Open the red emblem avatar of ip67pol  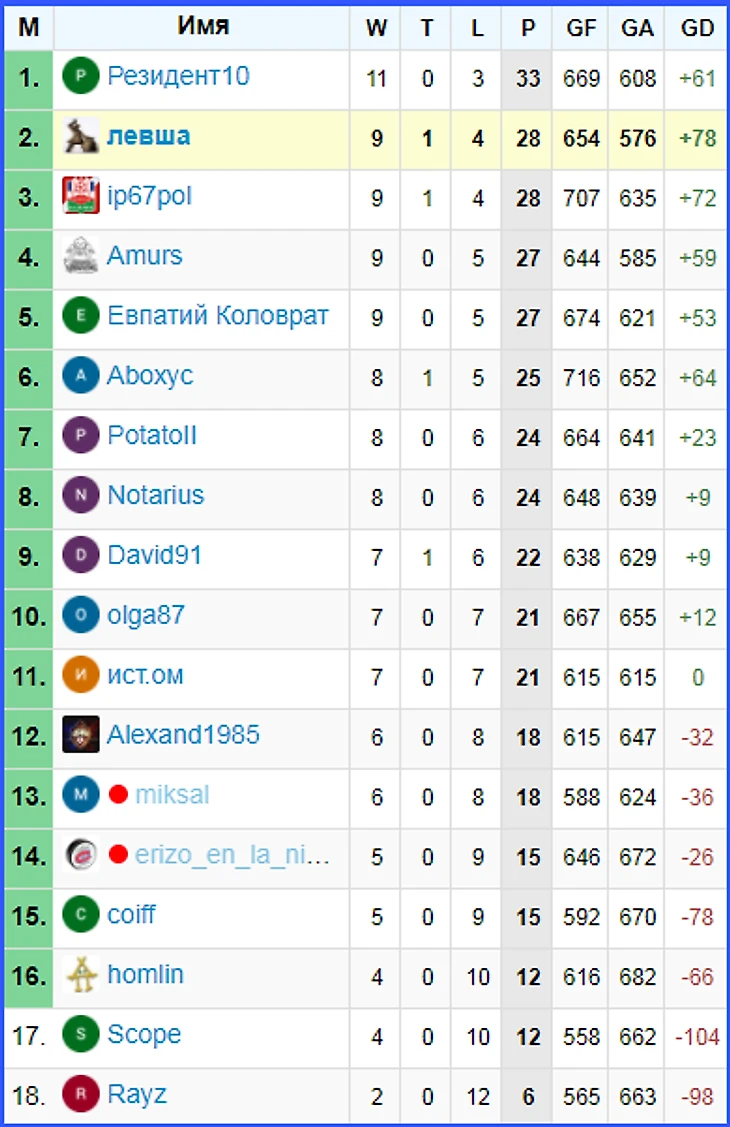pos(80,196)
